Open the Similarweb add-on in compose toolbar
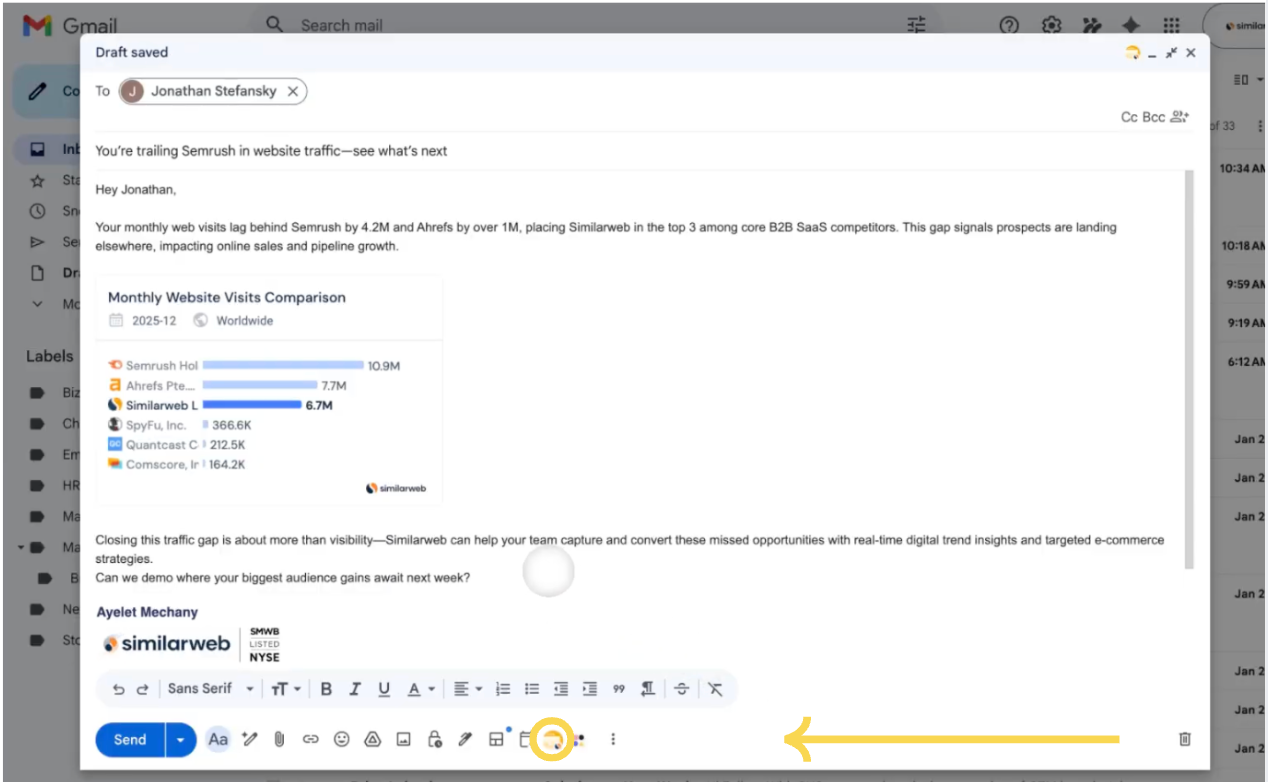 point(551,740)
